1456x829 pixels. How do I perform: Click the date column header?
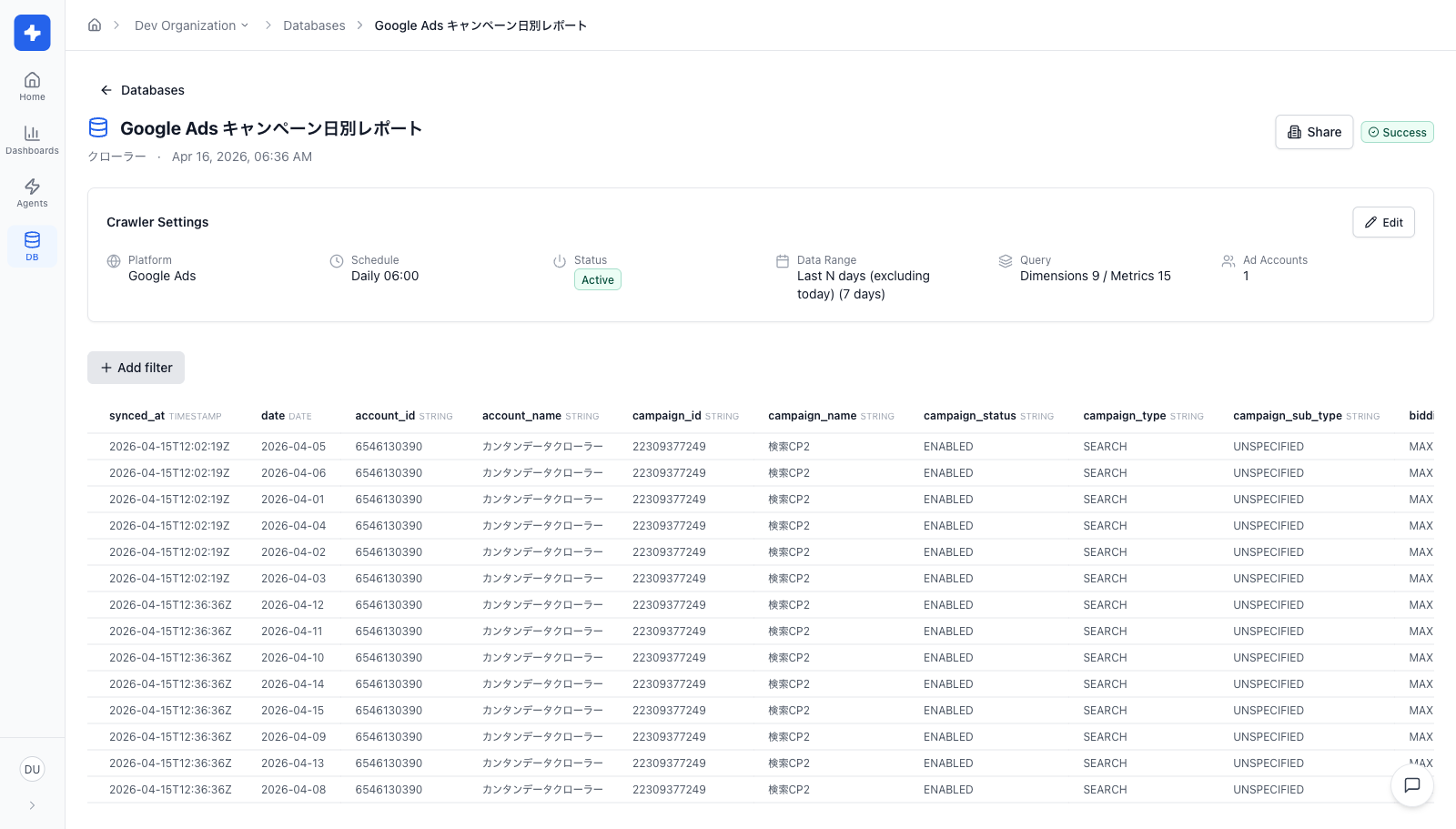click(287, 416)
